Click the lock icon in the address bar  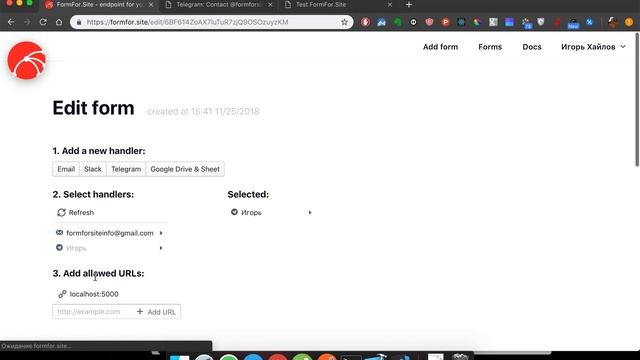click(79, 22)
